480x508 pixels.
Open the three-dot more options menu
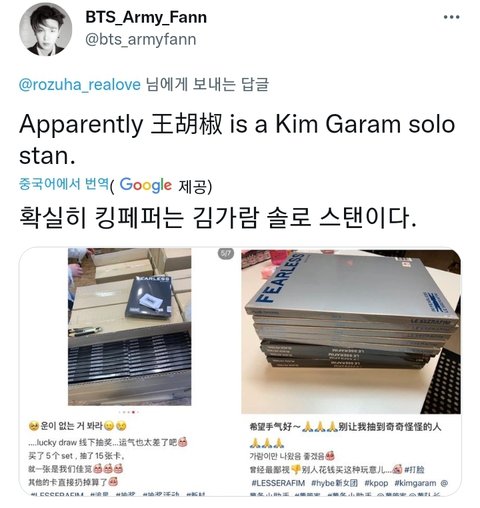(x=452, y=17)
